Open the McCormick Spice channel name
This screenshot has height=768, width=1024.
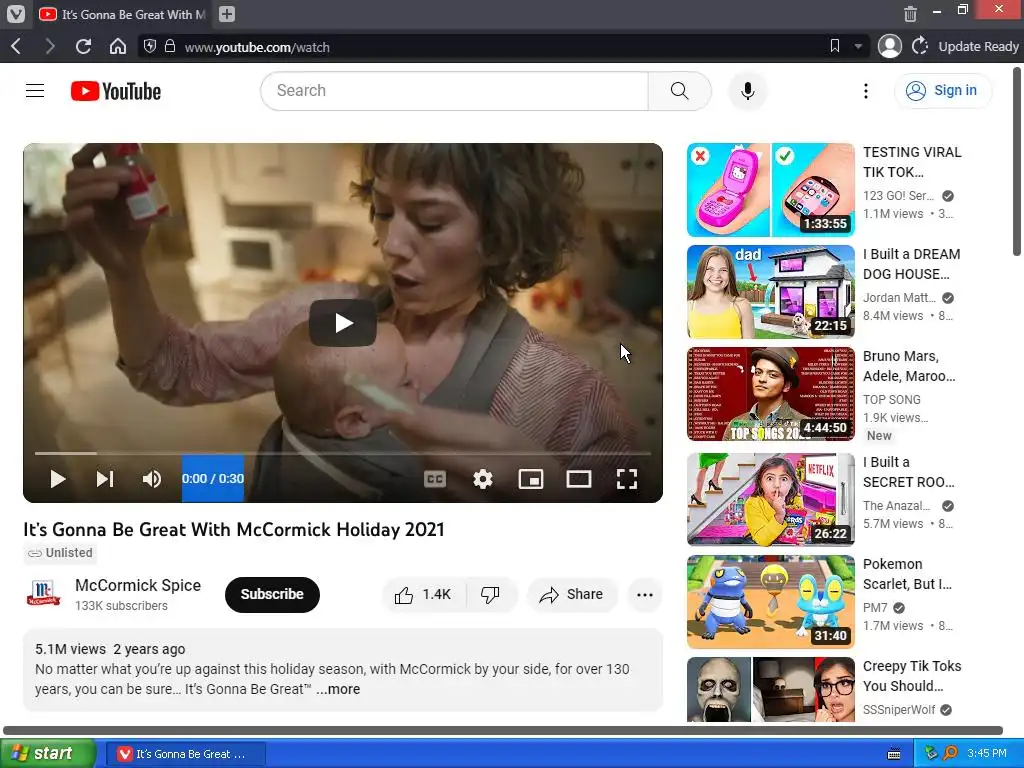point(138,585)
